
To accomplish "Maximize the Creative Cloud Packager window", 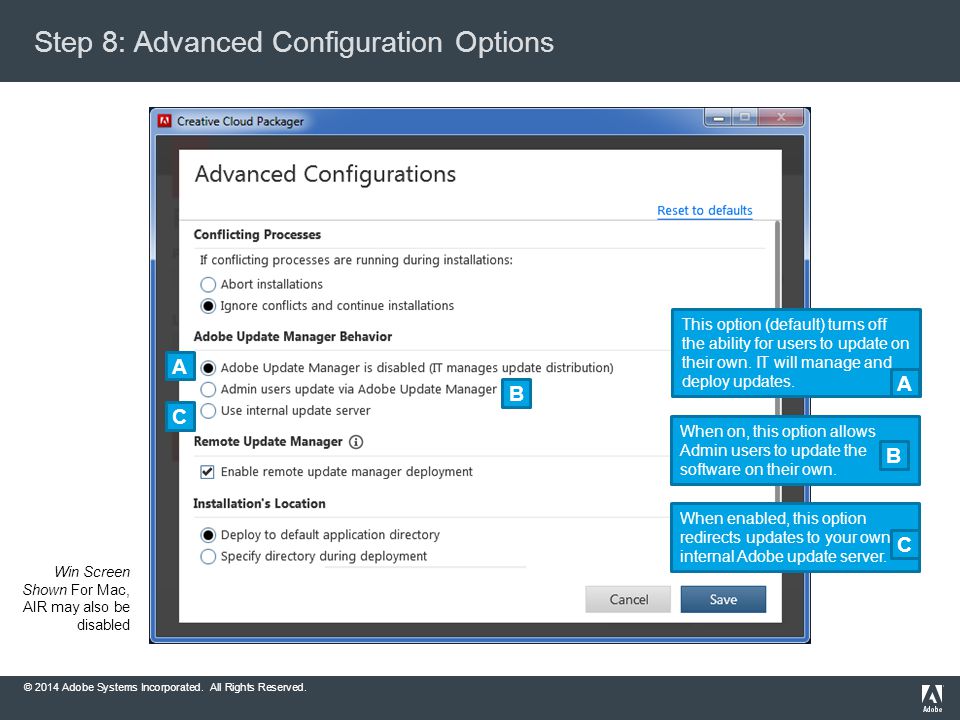I will coord(744,117).
